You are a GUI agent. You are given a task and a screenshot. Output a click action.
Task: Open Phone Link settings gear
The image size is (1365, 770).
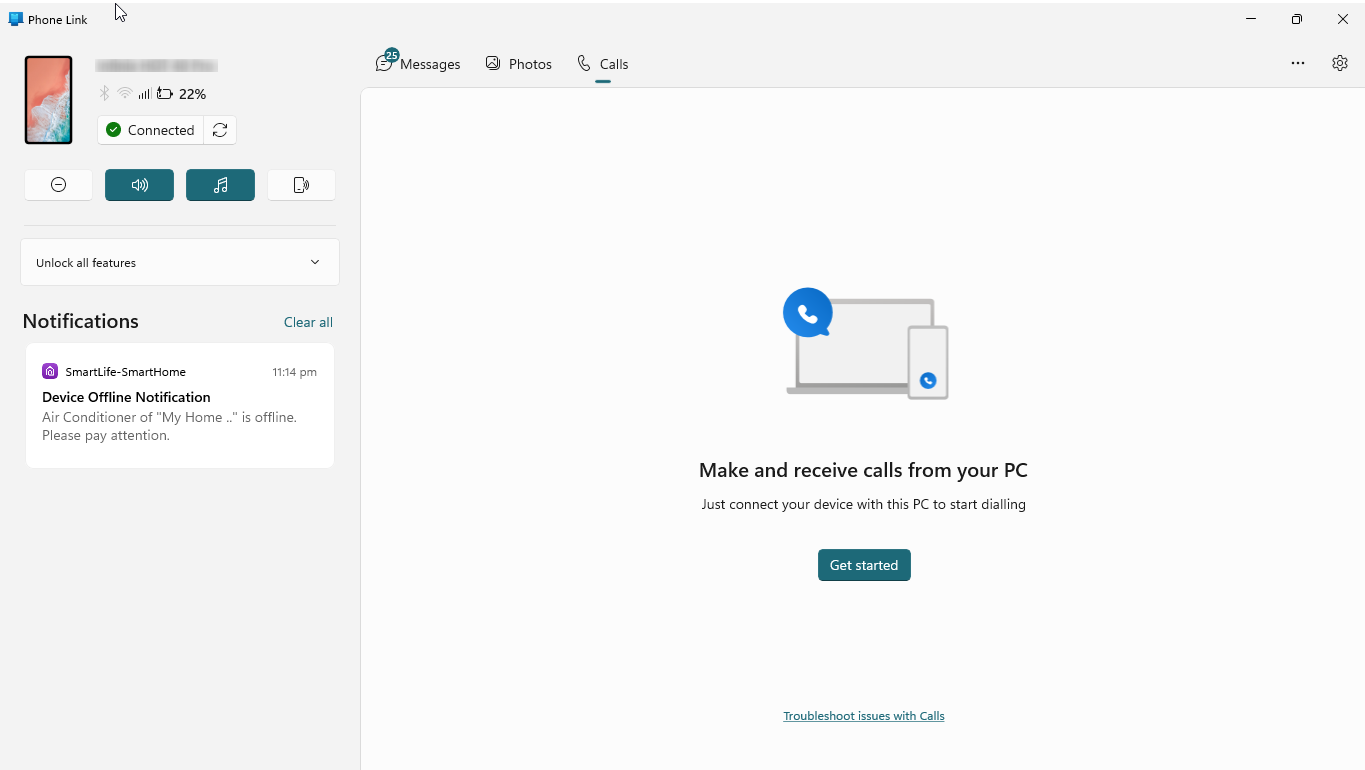1340,63
